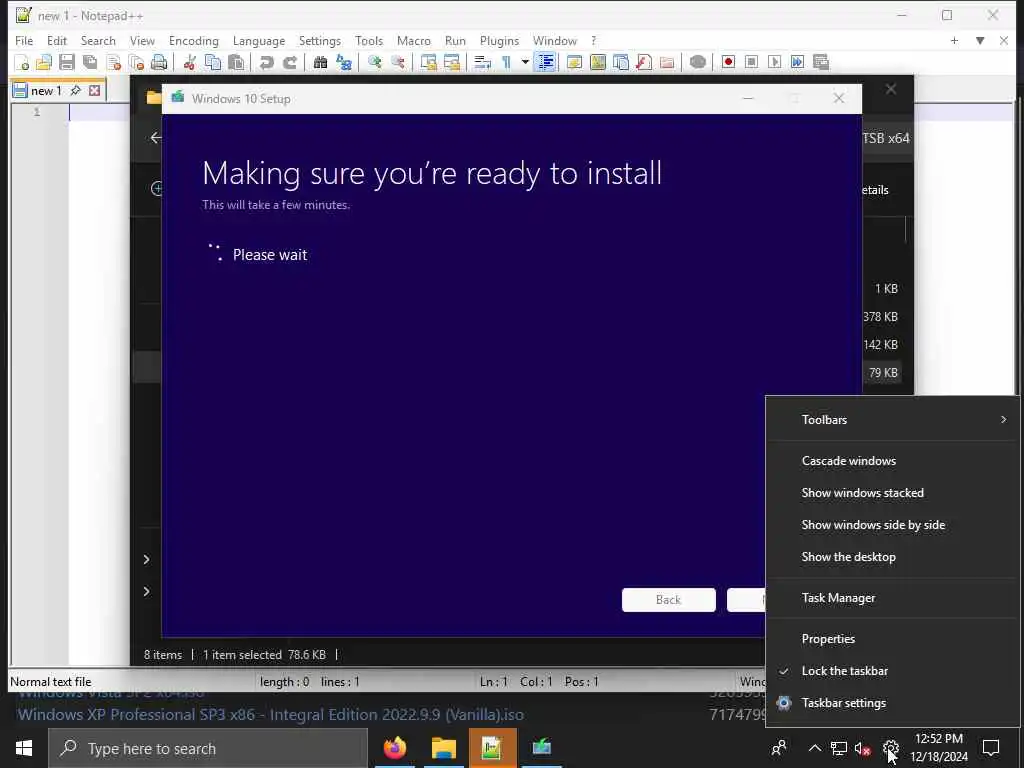Click the Find binoculars icon in Notepad++
Screen dimensions: 1024x768
(x=321, y=63)
